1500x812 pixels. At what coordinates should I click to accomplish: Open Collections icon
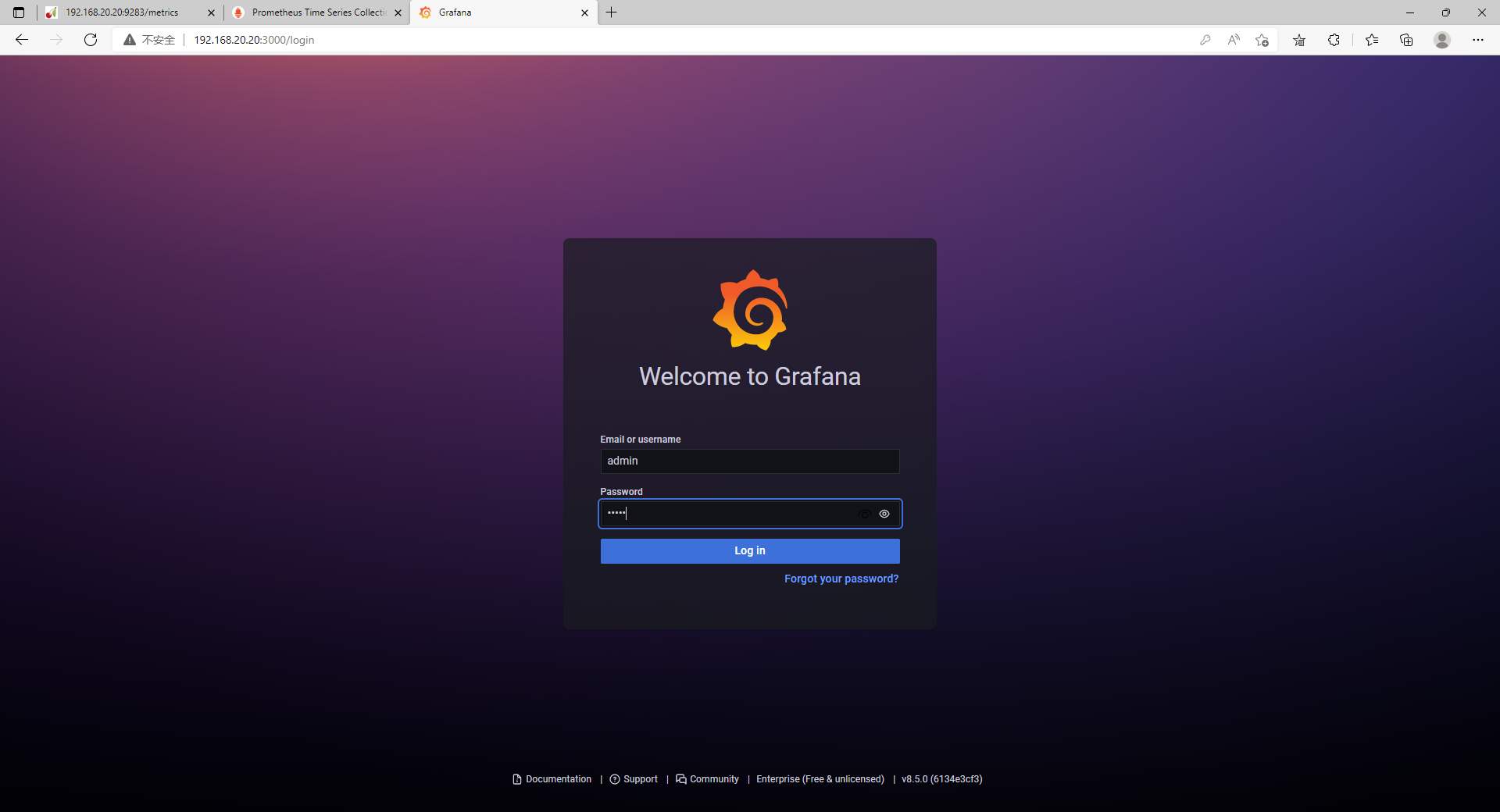[1406, 40]
